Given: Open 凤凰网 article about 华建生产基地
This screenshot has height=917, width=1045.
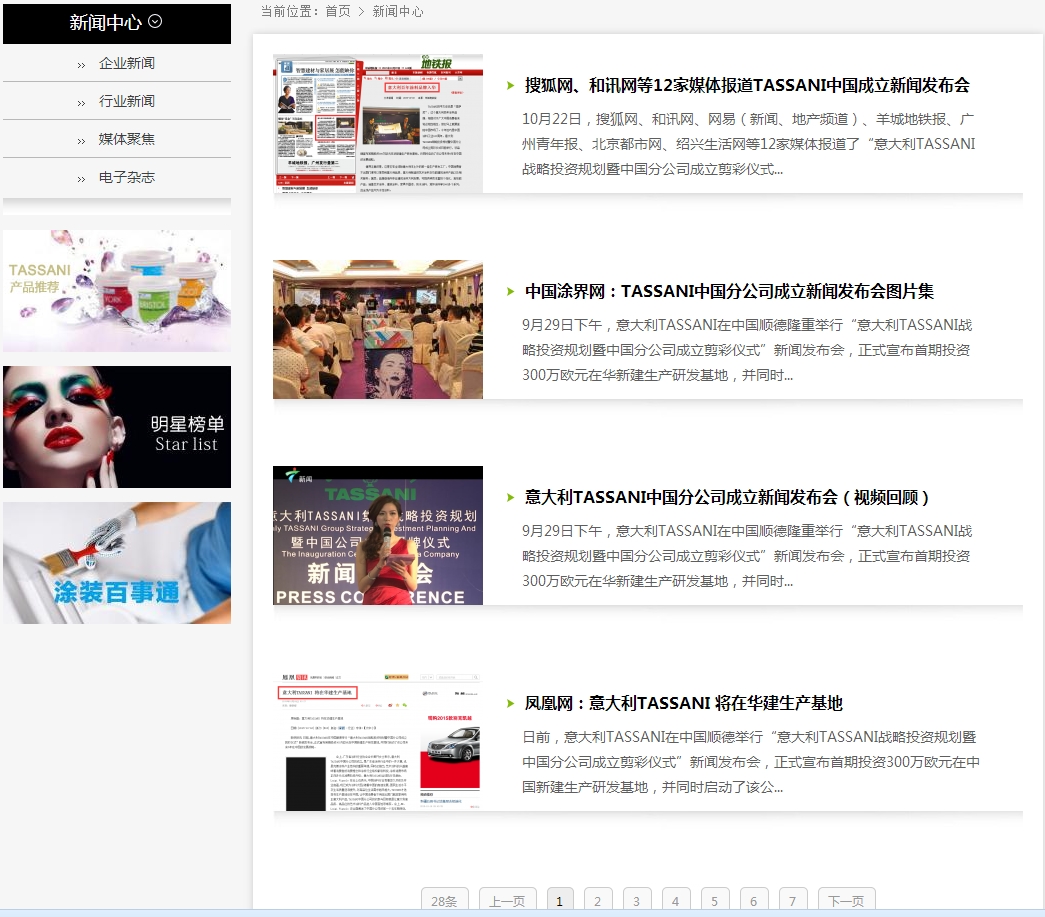Looking at the screenshot, I should [683, 704].
